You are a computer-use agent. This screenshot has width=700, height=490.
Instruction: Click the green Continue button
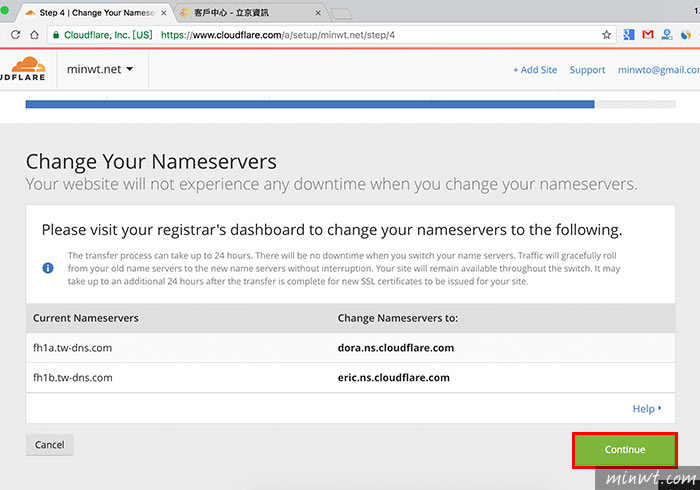(x=625, y=450)
